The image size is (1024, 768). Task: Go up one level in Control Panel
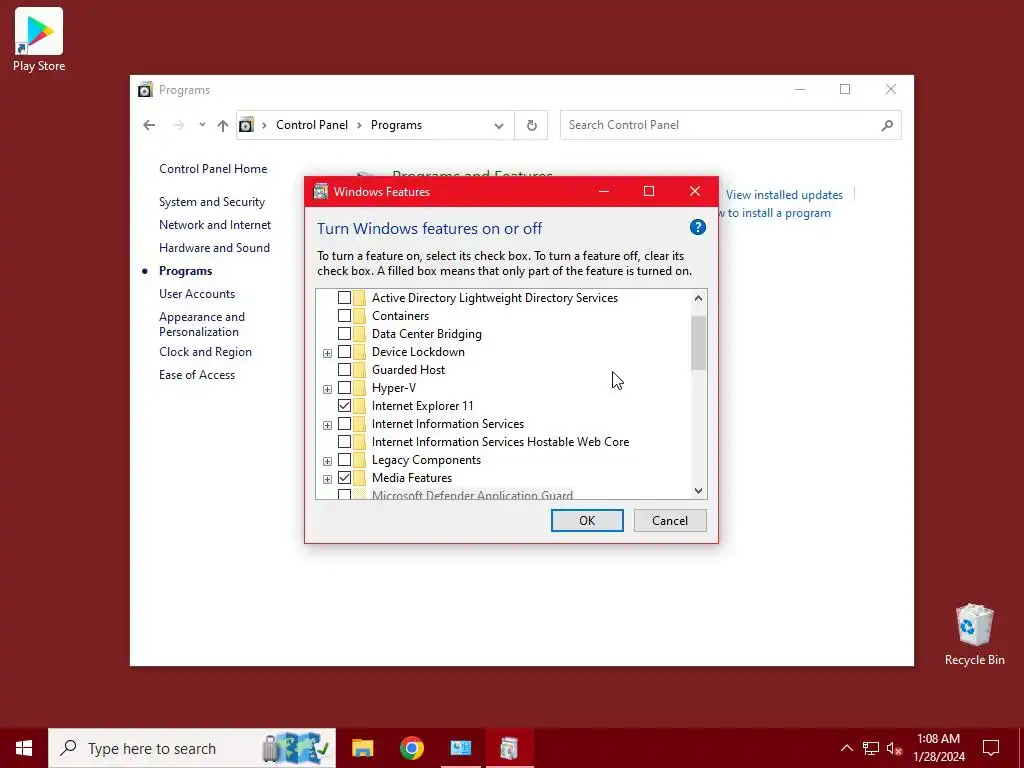point(223,125)
